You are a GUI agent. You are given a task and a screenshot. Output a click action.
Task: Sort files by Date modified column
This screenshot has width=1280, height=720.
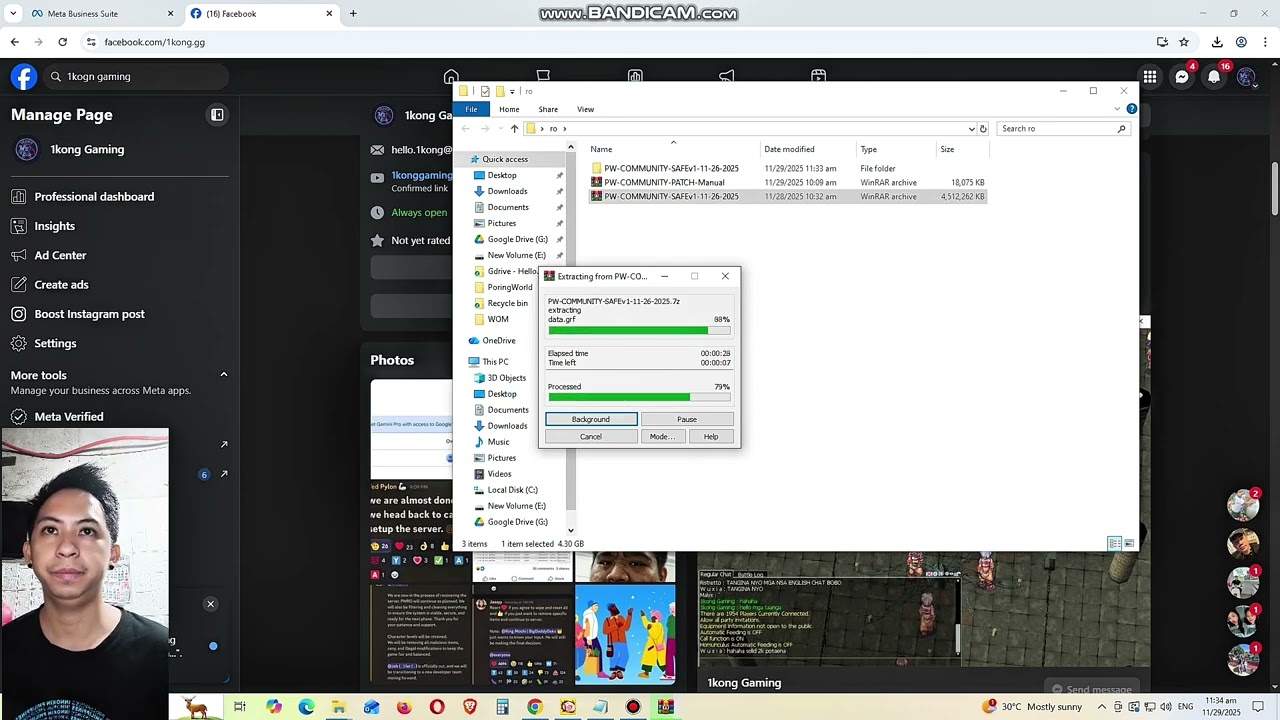[x=789, y=149]
